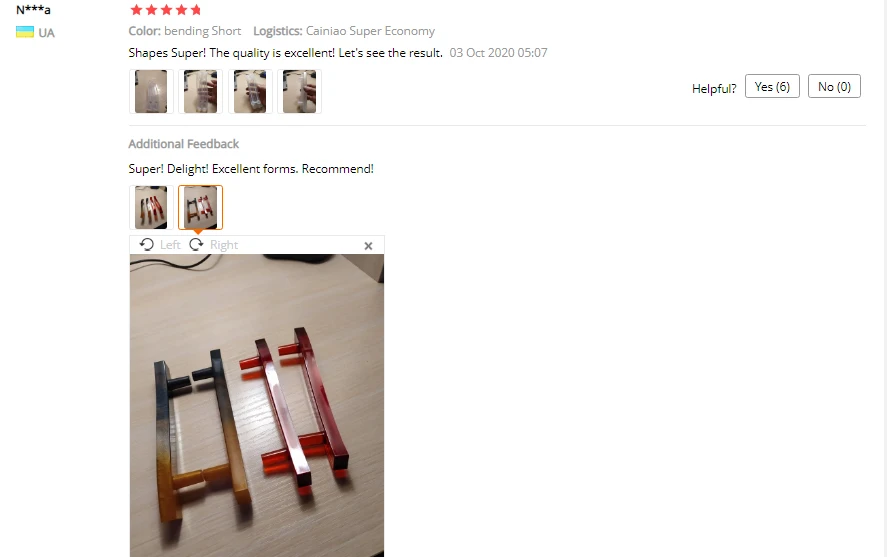Click reviewer name N***a
The image size is (887, 557).
[x=33, y=10]
